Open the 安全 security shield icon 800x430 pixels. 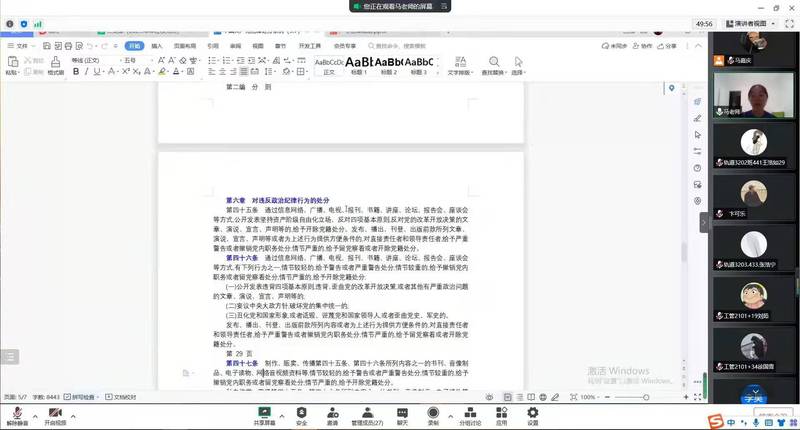coord(301,411)
